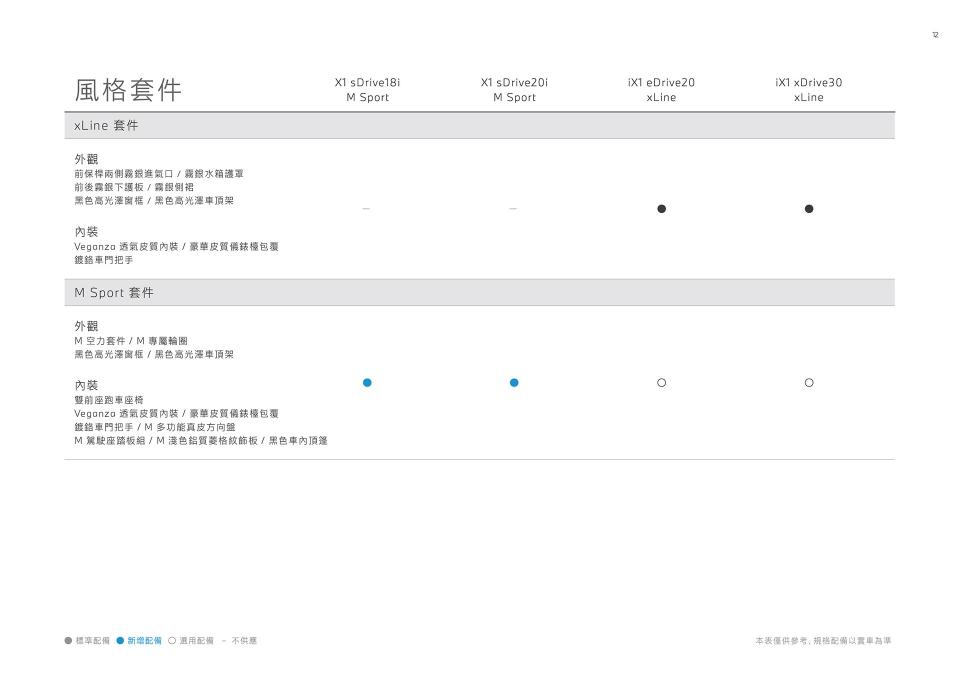Click the page number 12
Viewport: 960px width, 679px height.
(935, 35)
